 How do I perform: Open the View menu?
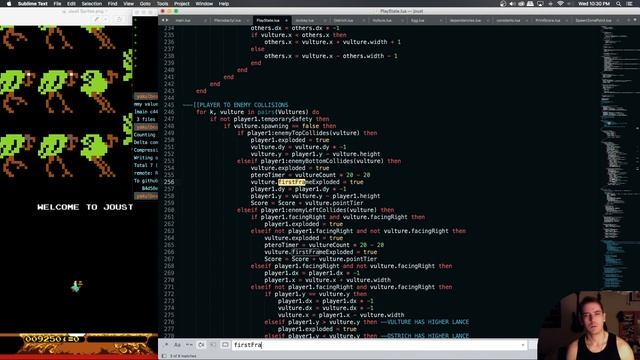[129, 4]
